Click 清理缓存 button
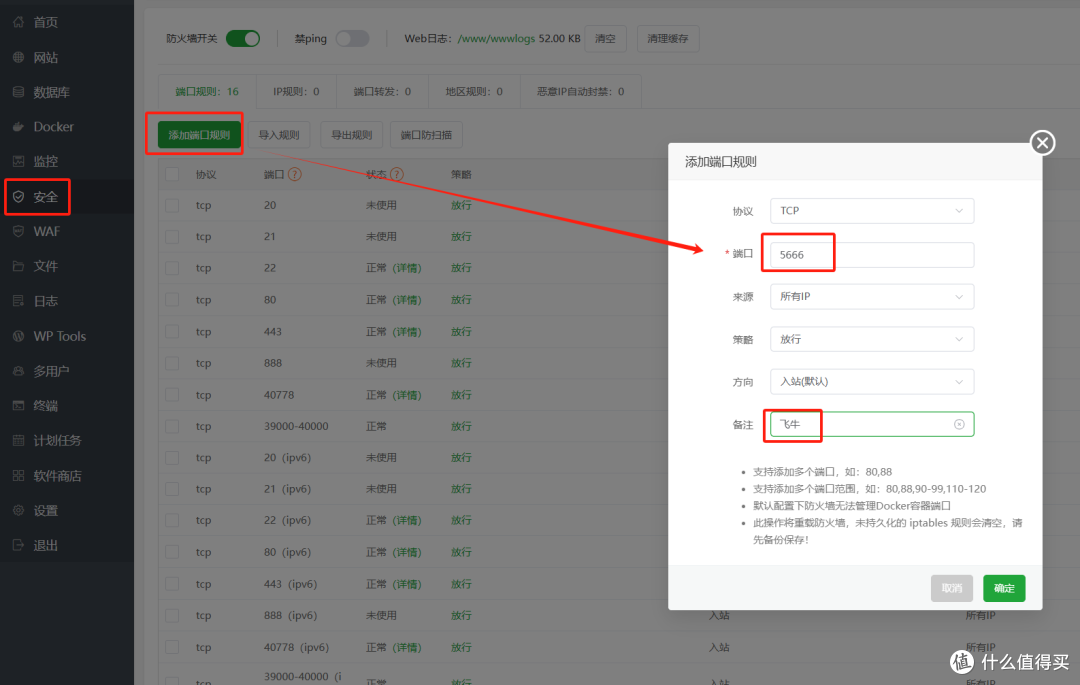 click(x=668, y=39)
